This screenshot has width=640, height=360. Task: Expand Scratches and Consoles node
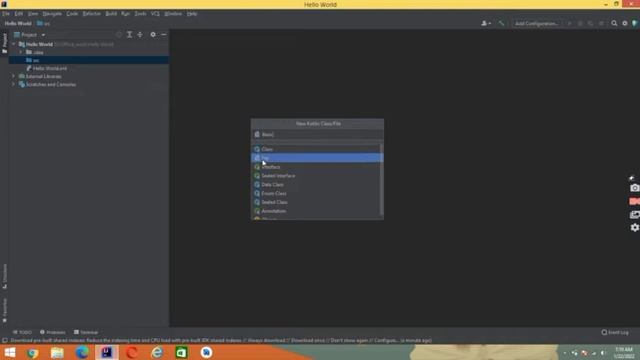pyautogui.click(x=13, y=84)
